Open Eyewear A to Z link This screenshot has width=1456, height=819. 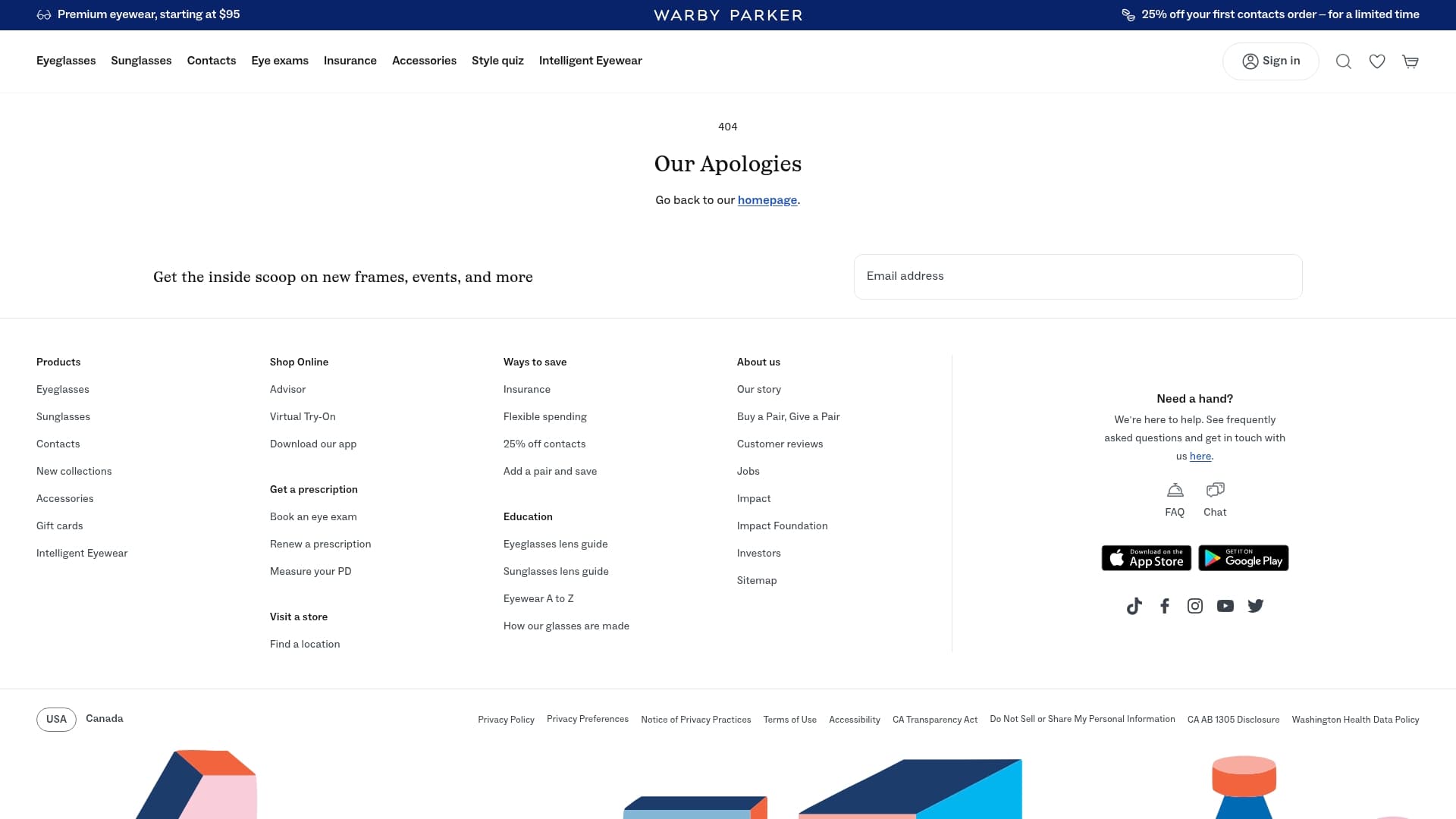[x=538, y=599]
